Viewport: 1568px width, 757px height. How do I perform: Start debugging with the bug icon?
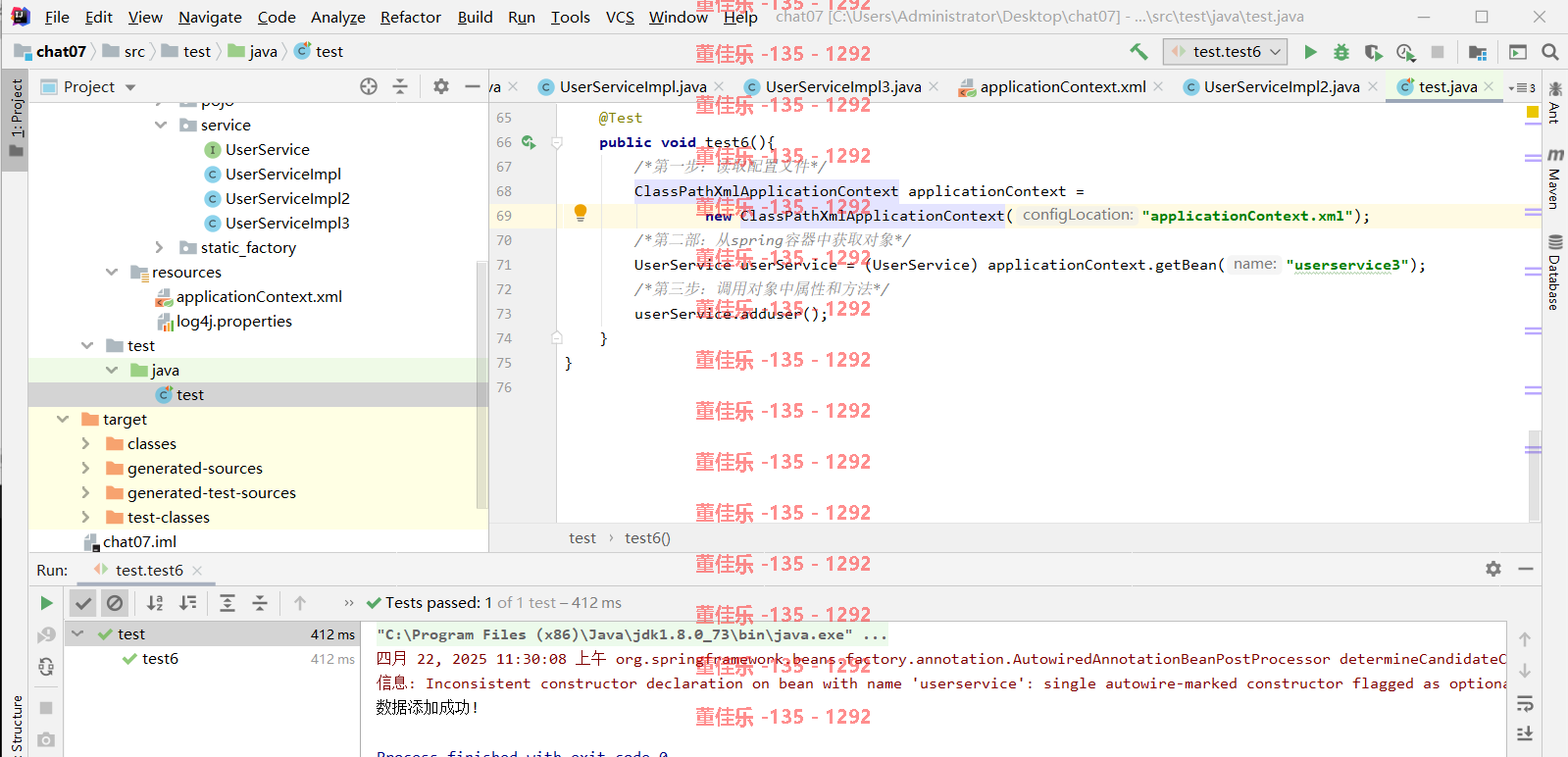pyautogui.click(x=1341, y=52)
